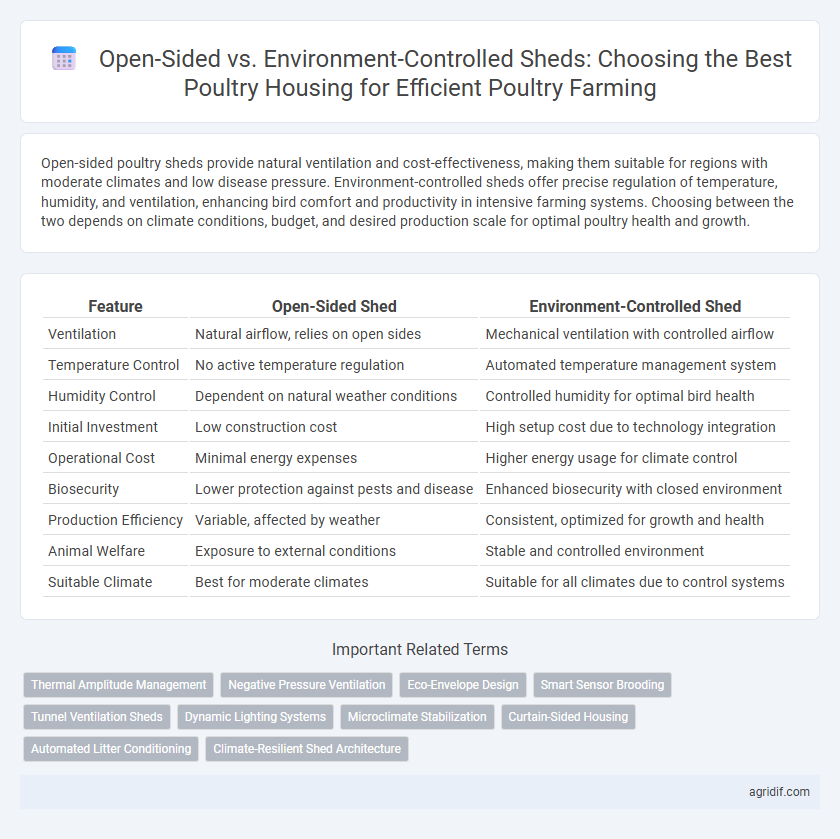Click the calendar icon beside the title

tap(64, 58)
